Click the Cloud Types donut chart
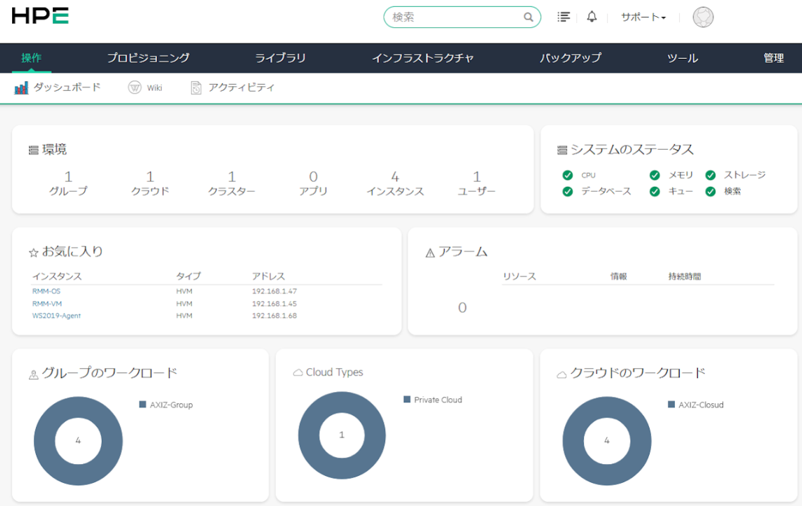The width and height of the screenshot is (802, 506). [342, 435]
